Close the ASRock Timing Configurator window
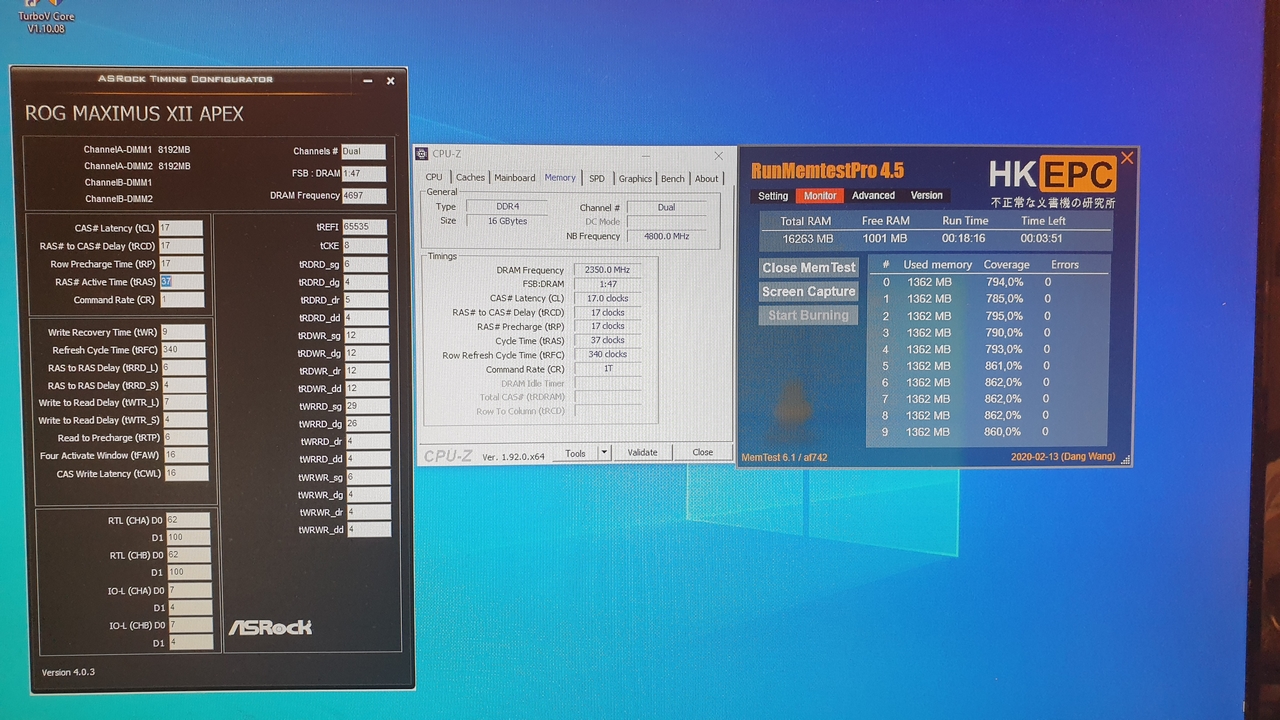This screenshot has height=720, width=1280. click(x=391, y=81)
